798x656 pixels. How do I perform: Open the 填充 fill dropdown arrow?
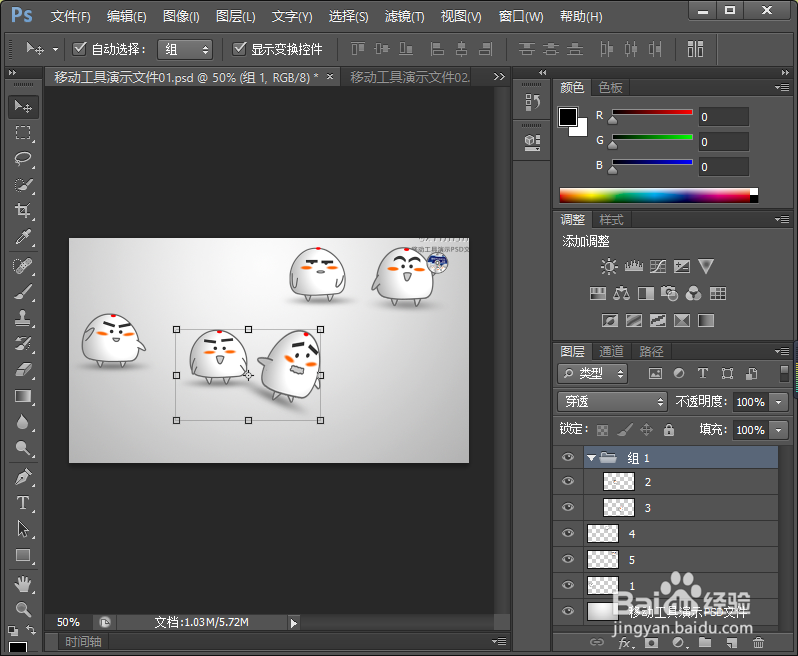pos(779,430)
